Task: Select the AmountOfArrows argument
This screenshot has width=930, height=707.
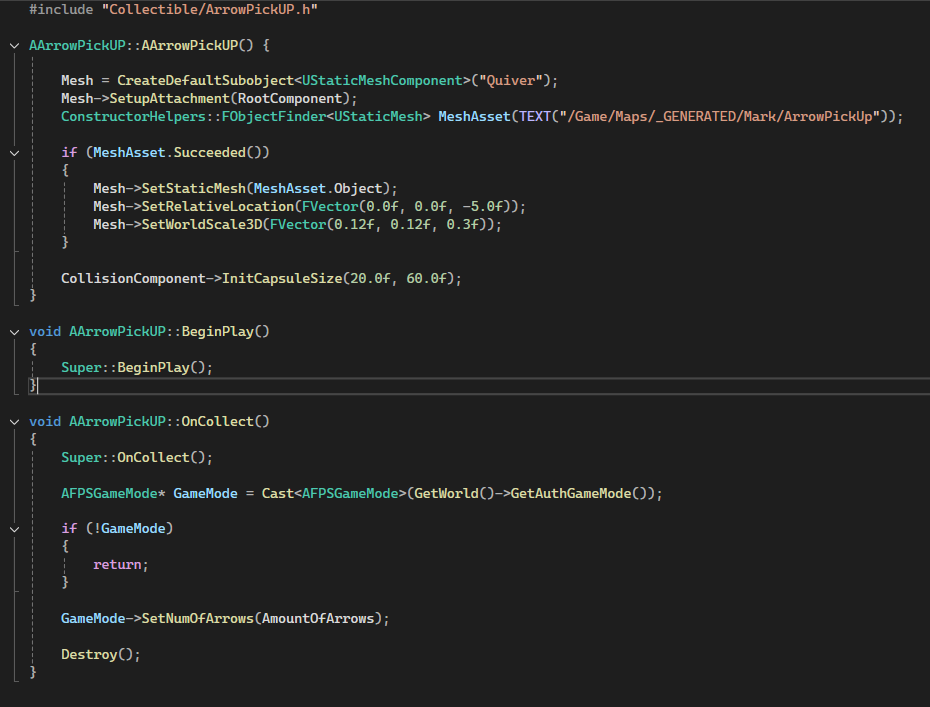Action: click(320, 618)
